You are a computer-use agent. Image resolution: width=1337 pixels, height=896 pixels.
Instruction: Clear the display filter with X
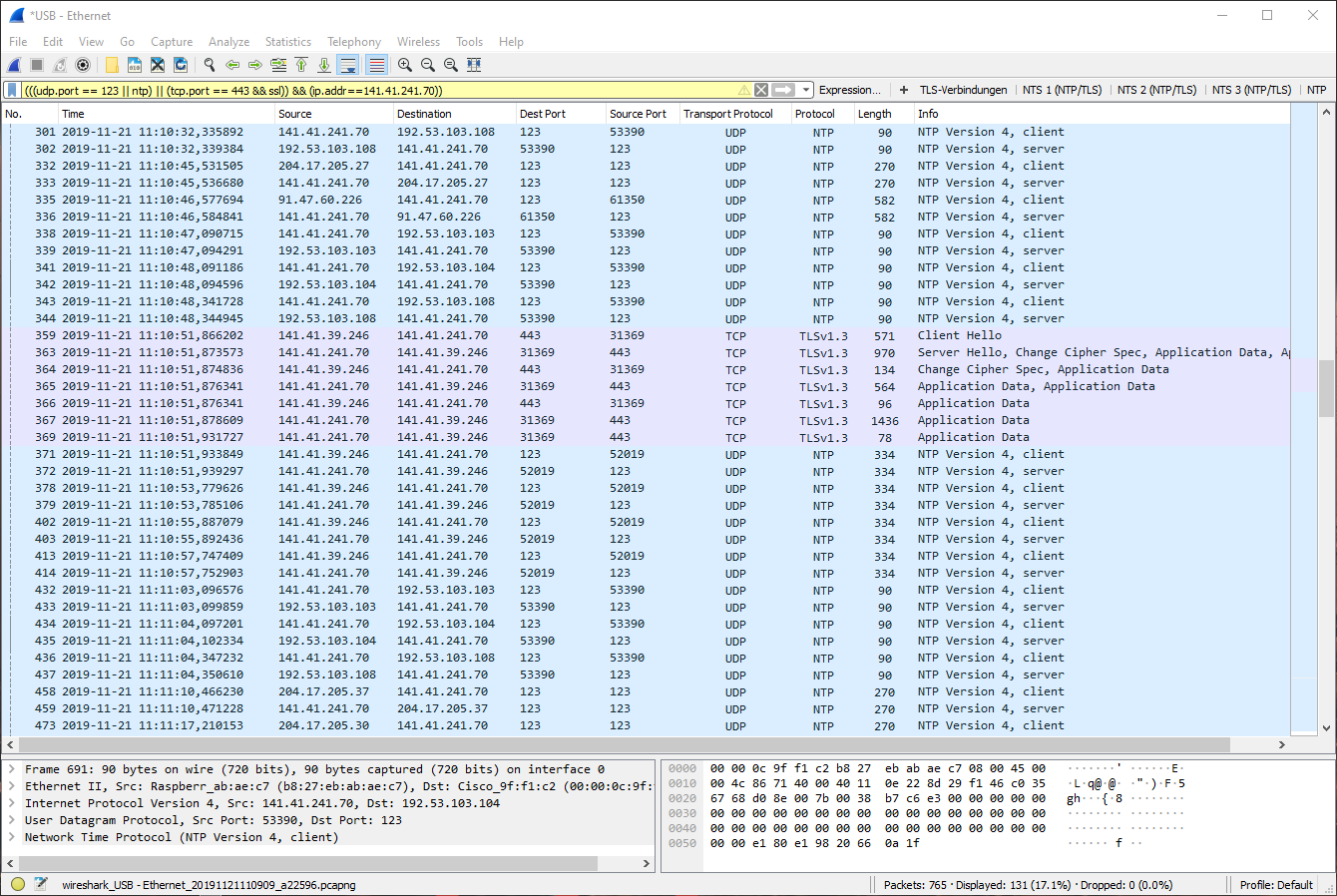tap(761, 90)
